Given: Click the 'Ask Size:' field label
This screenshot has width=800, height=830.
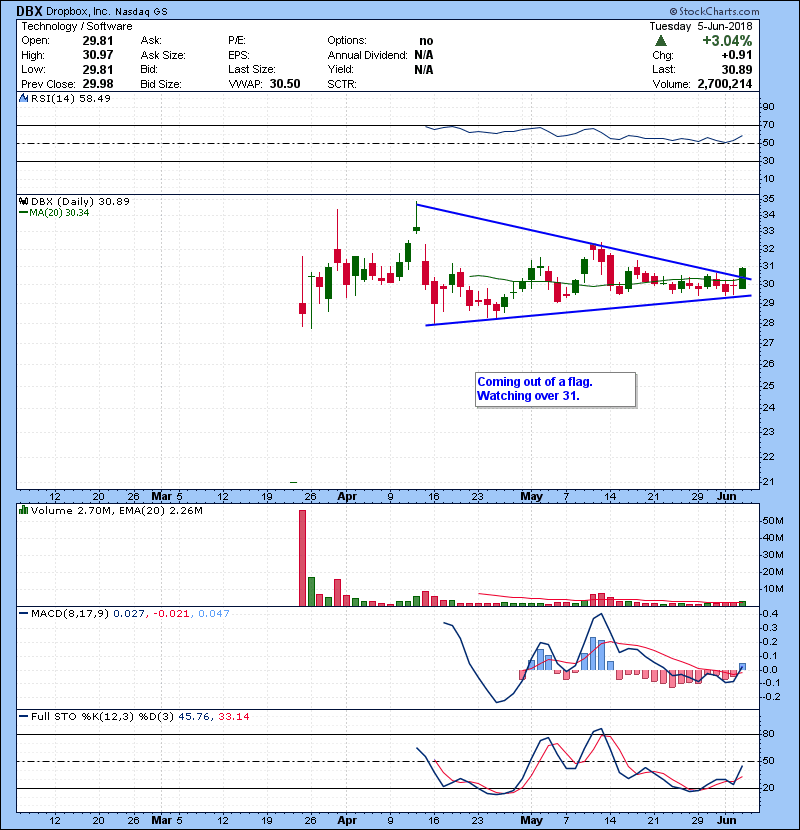Looking at the screenshot, I should [x=163, y=55].
